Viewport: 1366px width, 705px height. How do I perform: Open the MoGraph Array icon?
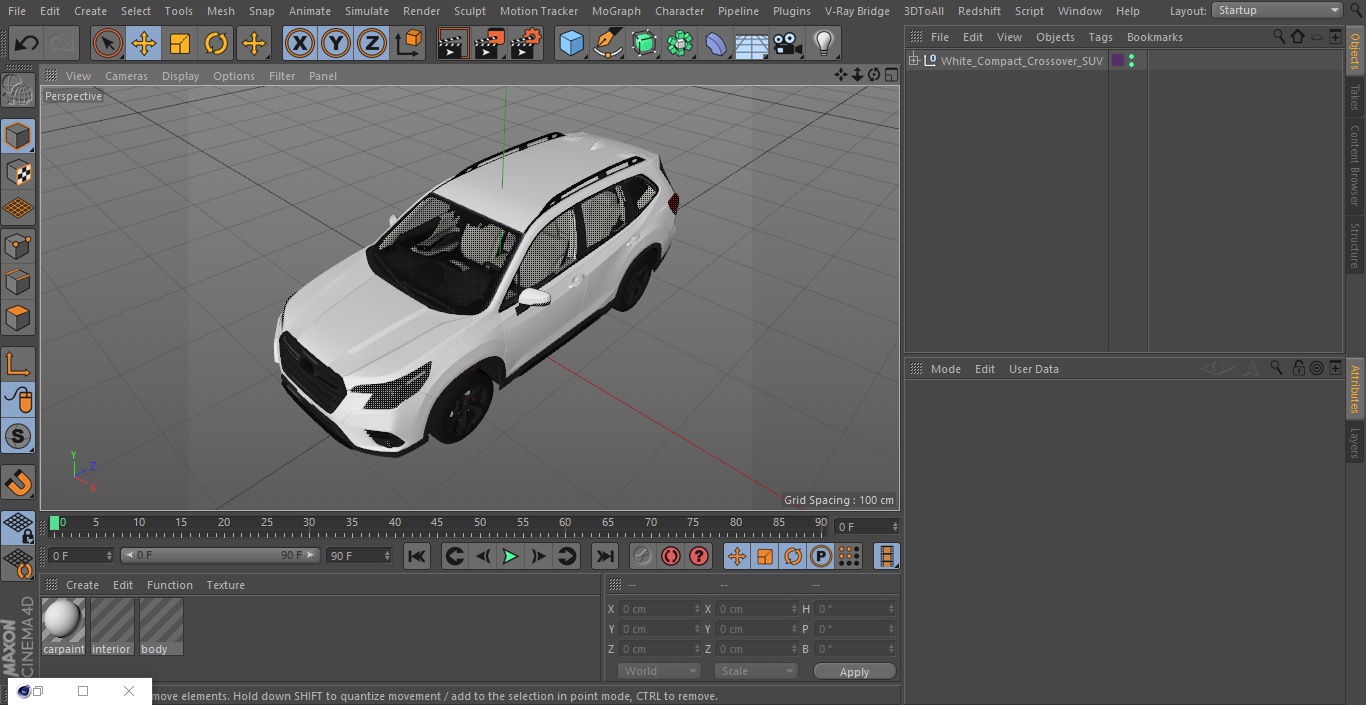click(x=680, y=43)
